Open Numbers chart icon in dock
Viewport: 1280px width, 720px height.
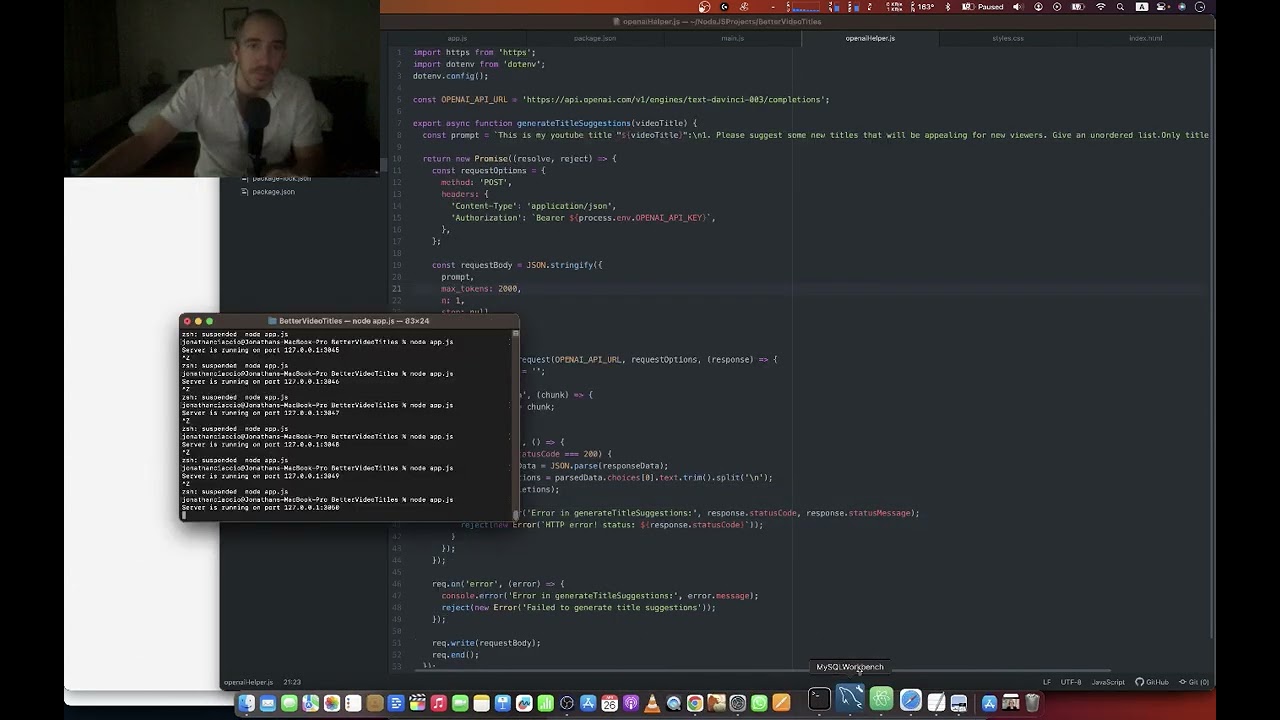[545, 703]
